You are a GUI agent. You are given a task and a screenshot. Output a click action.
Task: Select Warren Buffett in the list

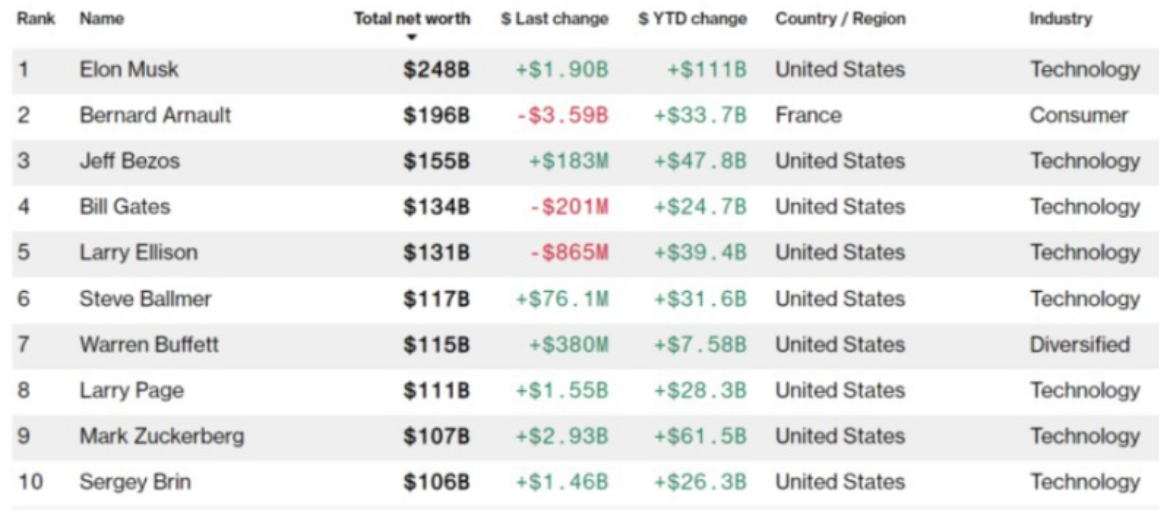149,345
